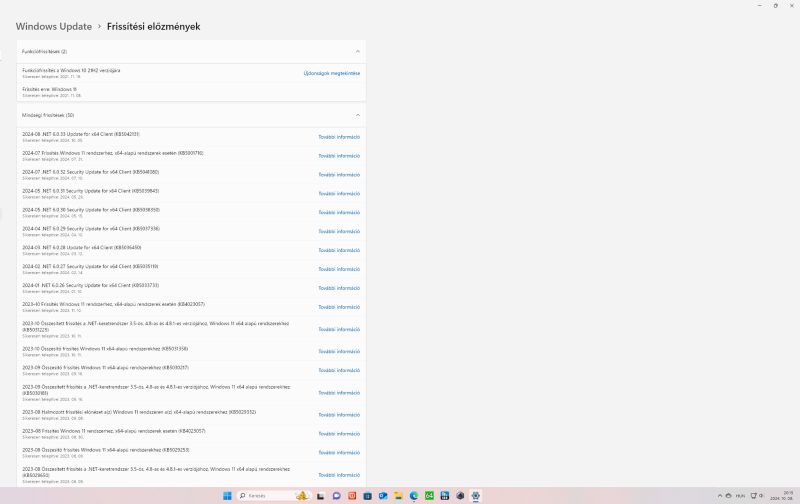Viewport: 800px width, 504px height.
Task: Select 2023-08 Összesítő frissítés KB5029253 entry
Action: coord(191,452)
